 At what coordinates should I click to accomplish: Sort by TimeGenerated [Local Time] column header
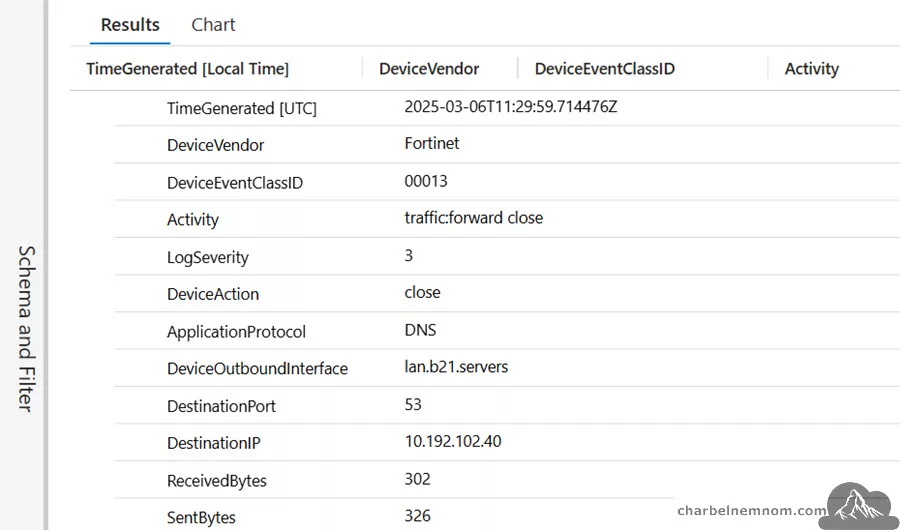tap(188, 69)
